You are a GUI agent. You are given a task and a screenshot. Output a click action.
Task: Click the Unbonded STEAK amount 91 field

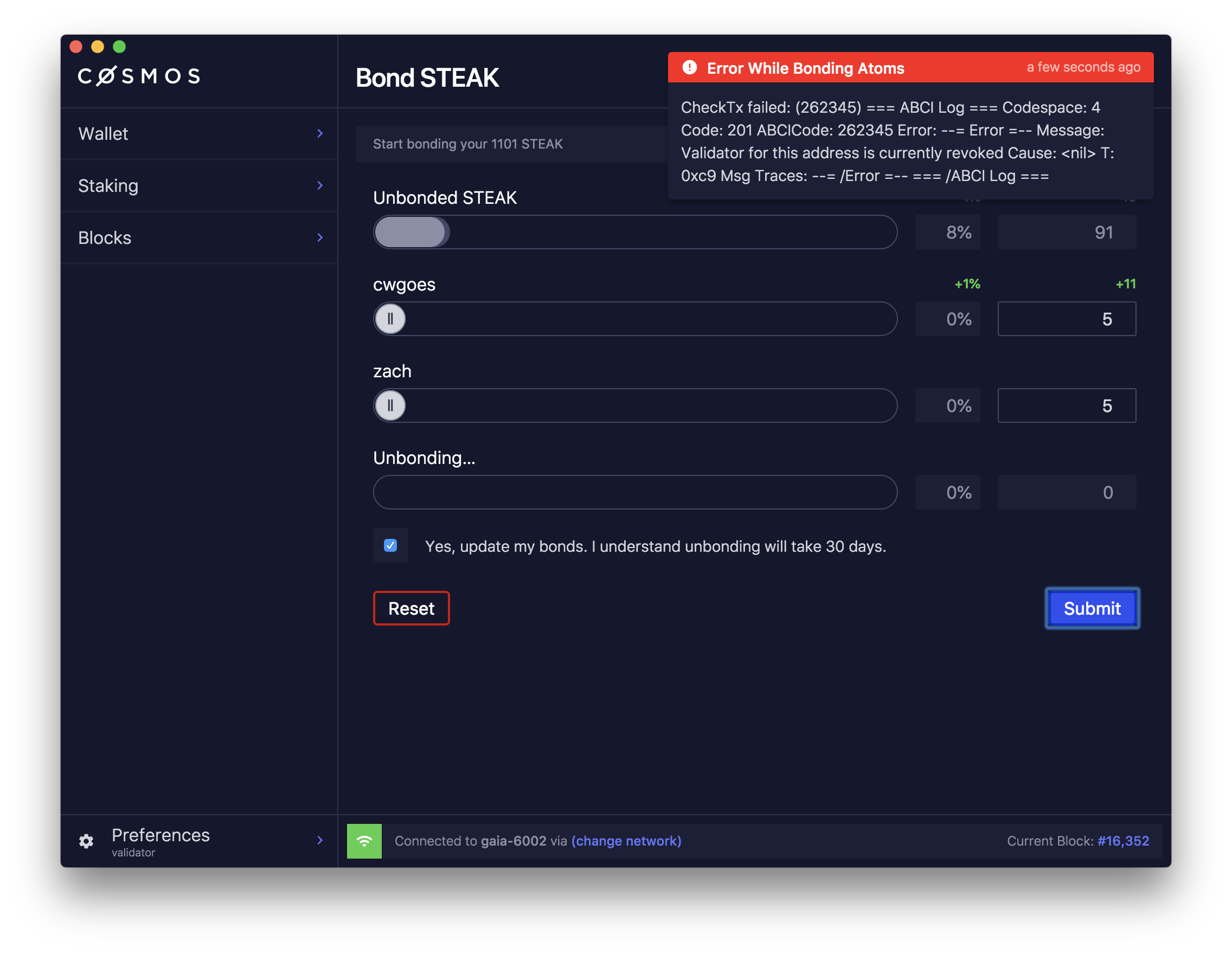point(1067,233)
